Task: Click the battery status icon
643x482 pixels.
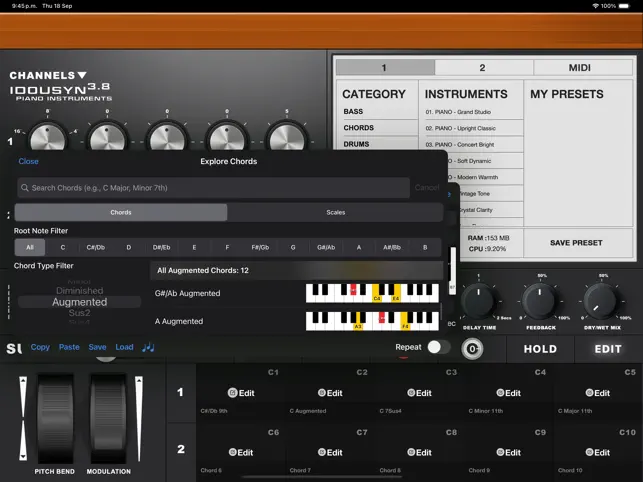Action: (x=624, y=6)
